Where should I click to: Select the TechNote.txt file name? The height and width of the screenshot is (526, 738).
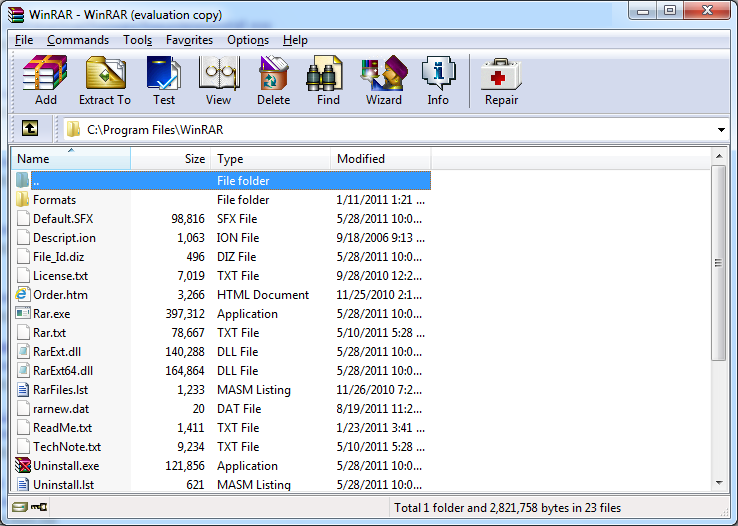coord(67,446)
